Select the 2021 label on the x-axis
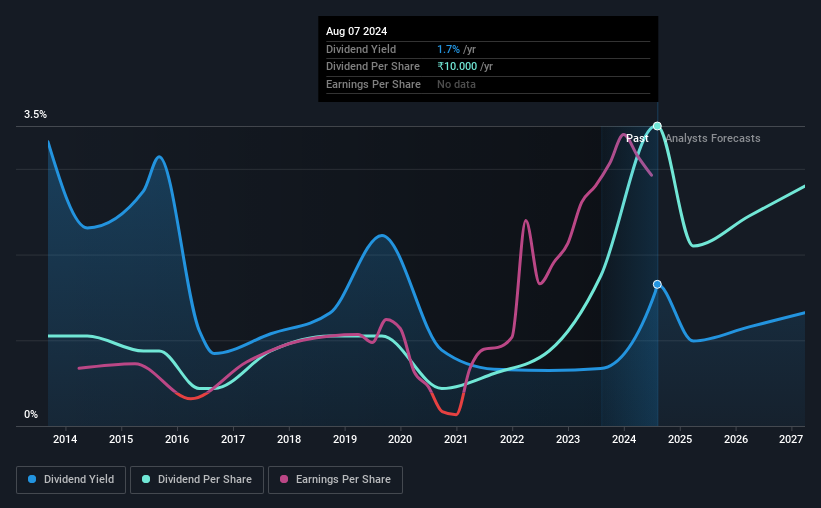The width and height of the screenshot is (821, 508). click(456, 439)
